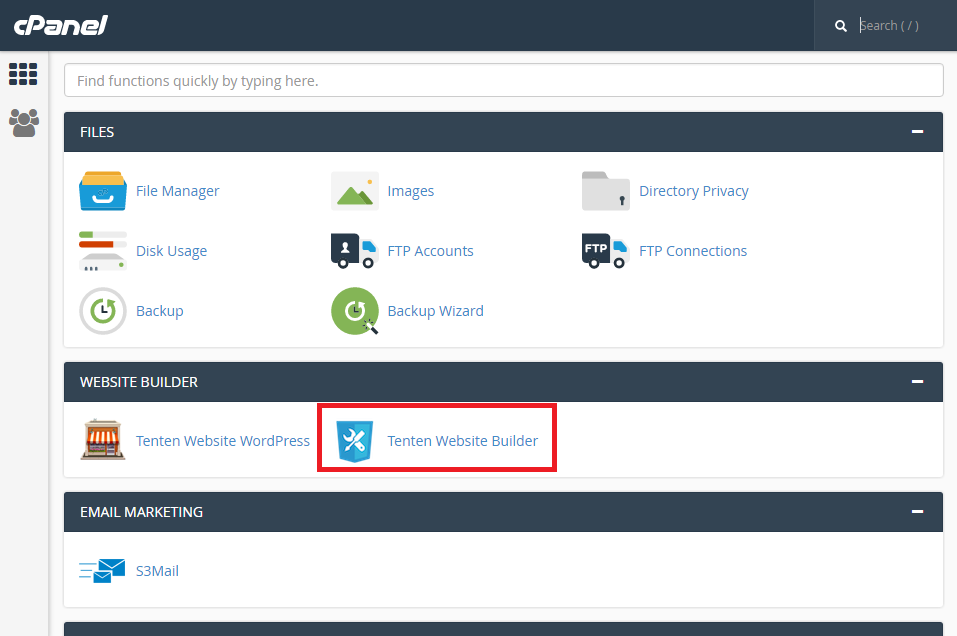Open the Images link
This screenshot has width=957, height=636.
pos(411,191)
